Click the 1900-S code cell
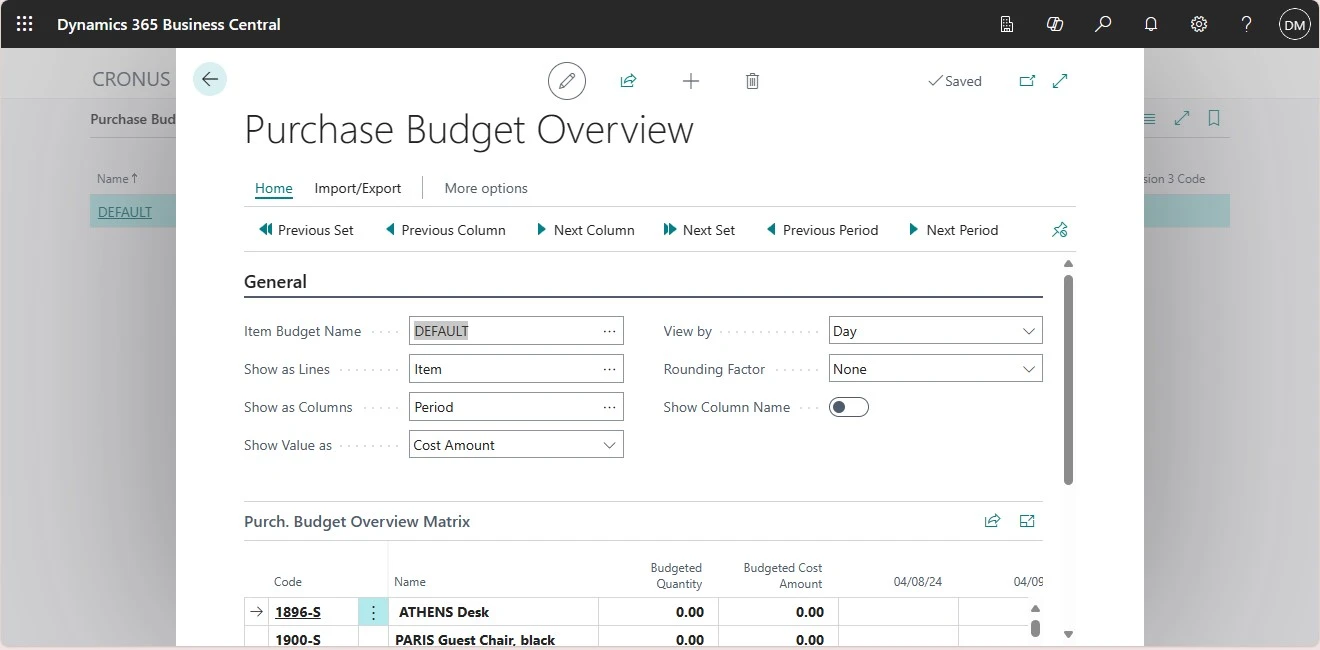 [298, 638]
